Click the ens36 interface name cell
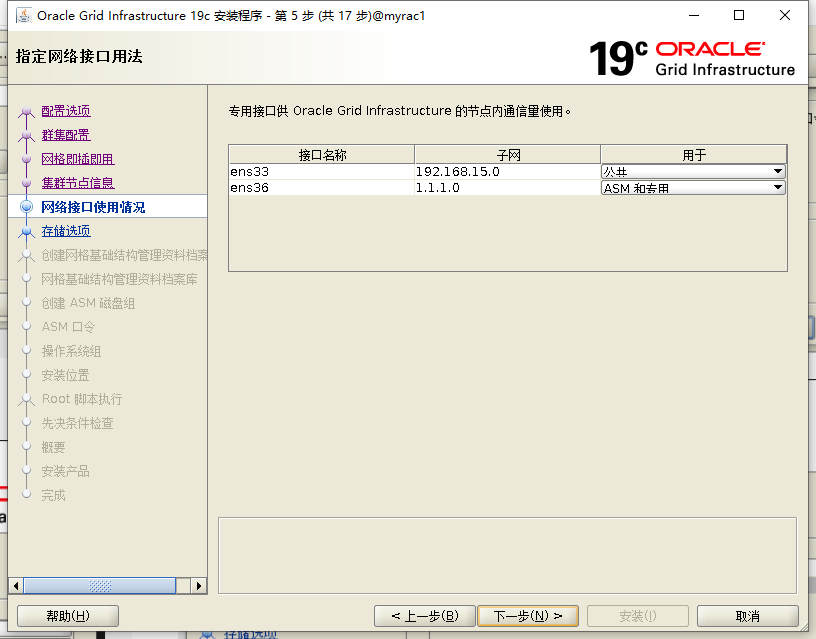Screen dimensions: 816x639 322,188
